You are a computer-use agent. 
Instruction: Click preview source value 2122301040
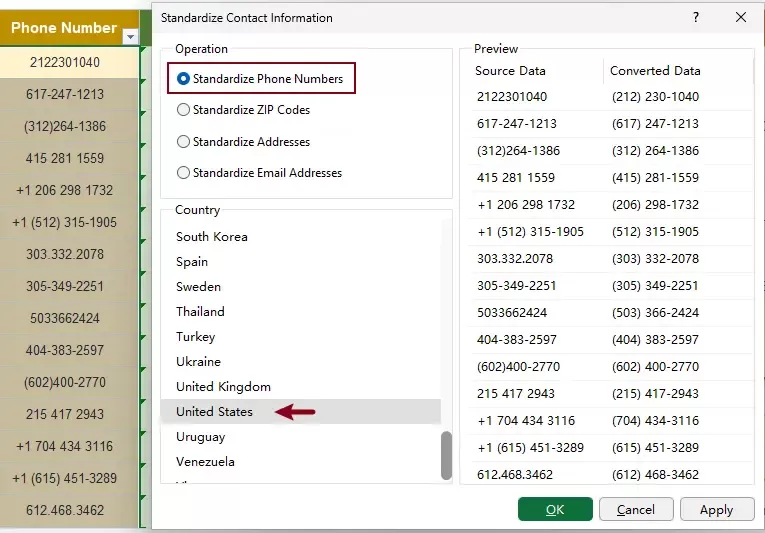(x=512, y=97)
